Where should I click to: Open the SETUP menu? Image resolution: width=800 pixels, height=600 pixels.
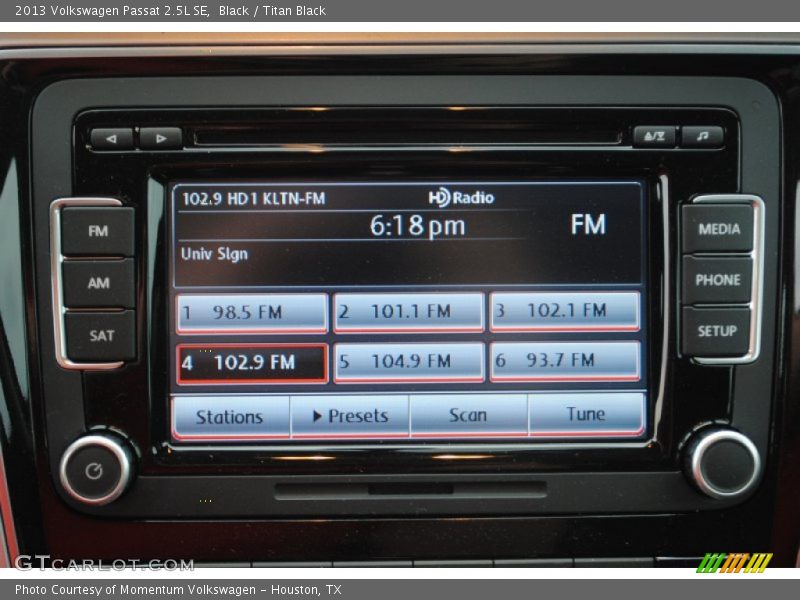(x=718, y=329)
